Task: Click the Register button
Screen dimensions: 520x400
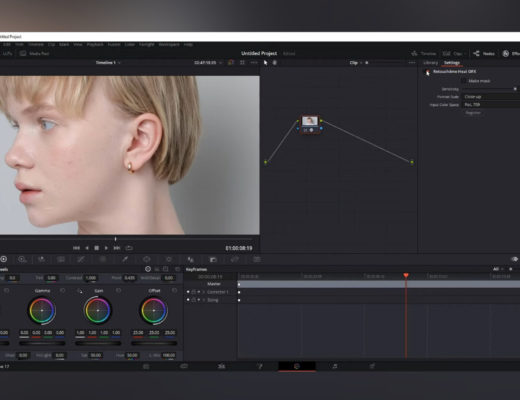Action: (x=473, y=113)
